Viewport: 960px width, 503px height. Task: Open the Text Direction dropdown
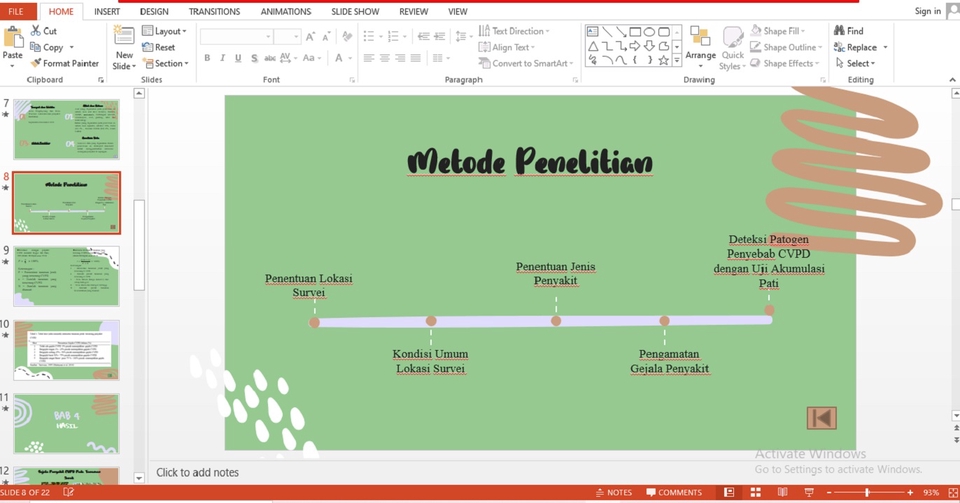click(x=514, y=31)
